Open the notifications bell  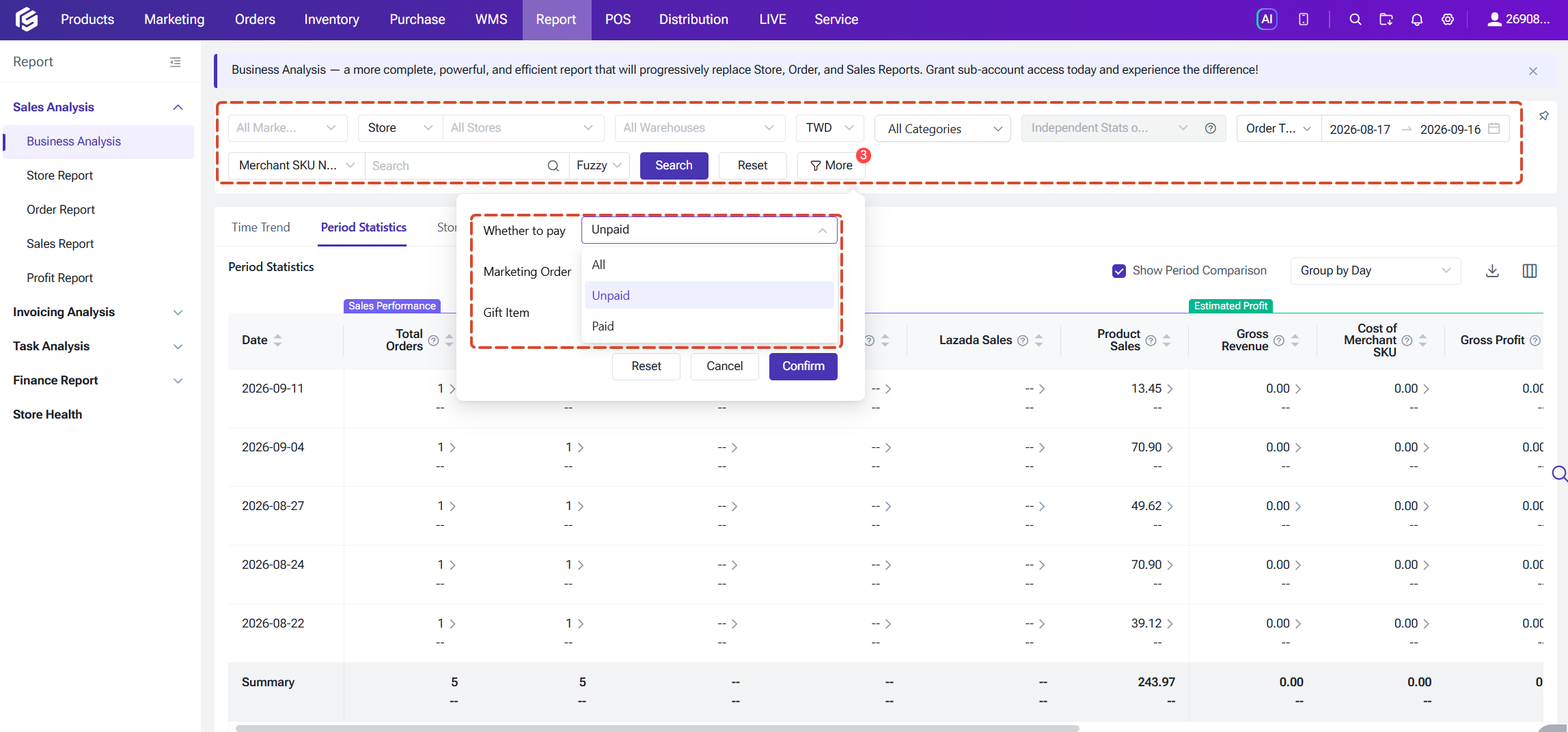tap(1417, 19)
